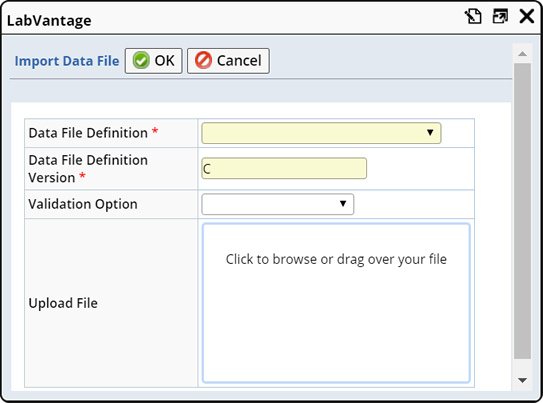
Task: Click the scrollbar up arrow
Action: click(x=523, y=54)
